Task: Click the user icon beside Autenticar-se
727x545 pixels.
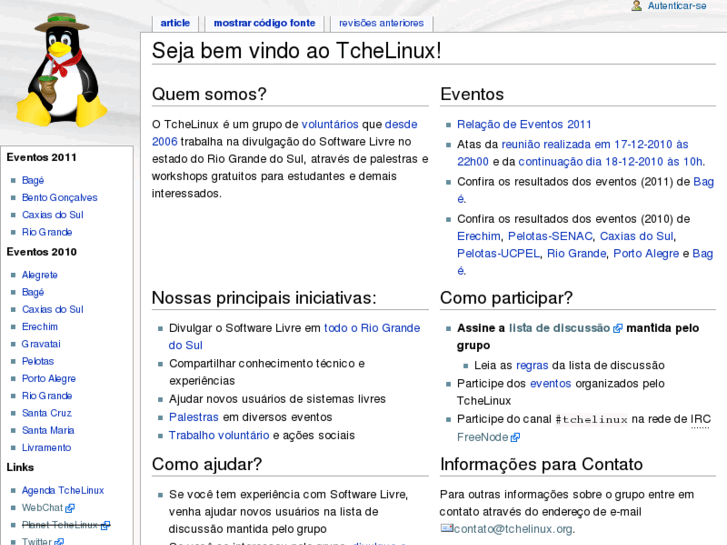Action: pyautogui.click(x=637, y=6)
